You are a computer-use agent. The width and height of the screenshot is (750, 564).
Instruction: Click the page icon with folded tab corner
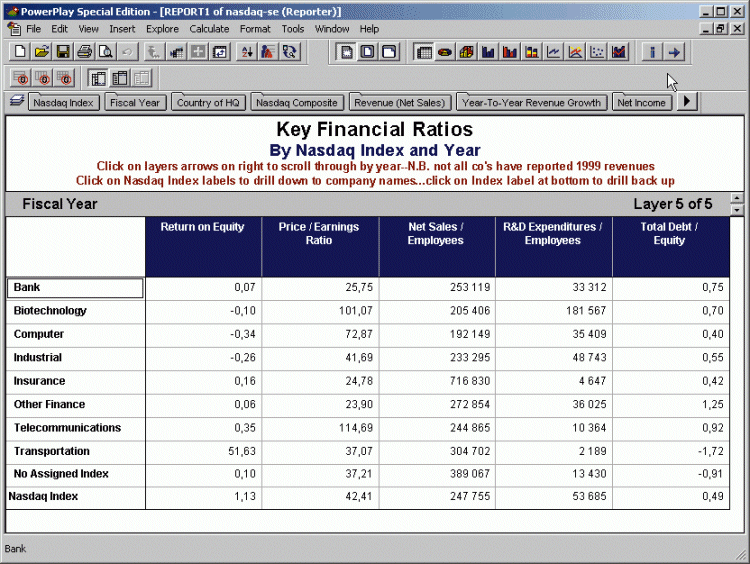(389, 52)
